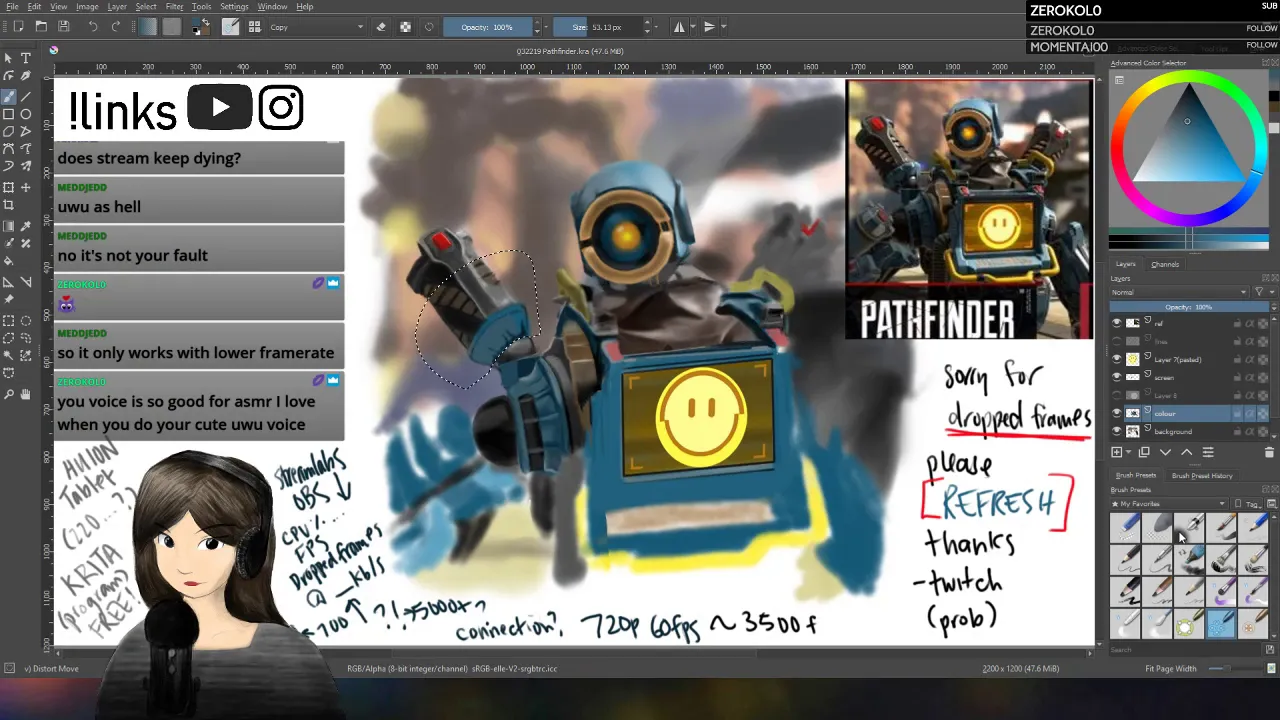
Task: Open an existing document from toolbar
Action: point(41,27)
